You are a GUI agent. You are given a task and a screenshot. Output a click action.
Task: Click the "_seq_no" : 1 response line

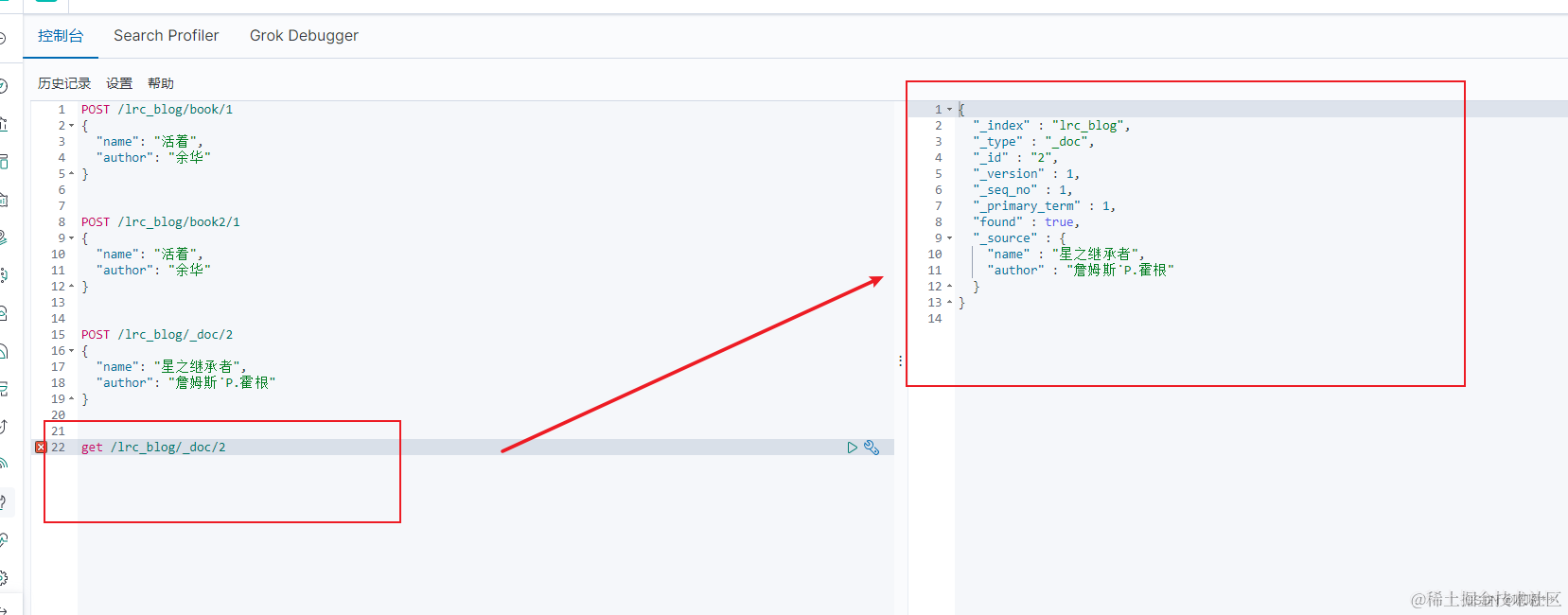point(1023,190)
